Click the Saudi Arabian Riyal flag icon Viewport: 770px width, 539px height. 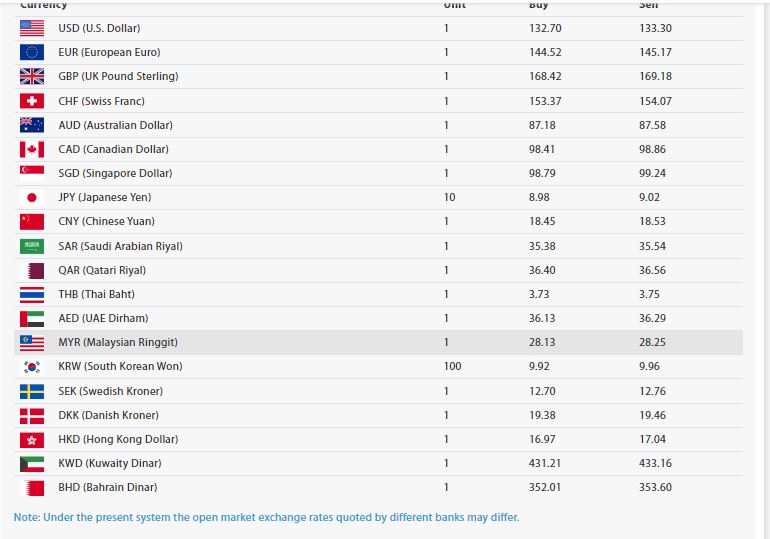point(32,246)
